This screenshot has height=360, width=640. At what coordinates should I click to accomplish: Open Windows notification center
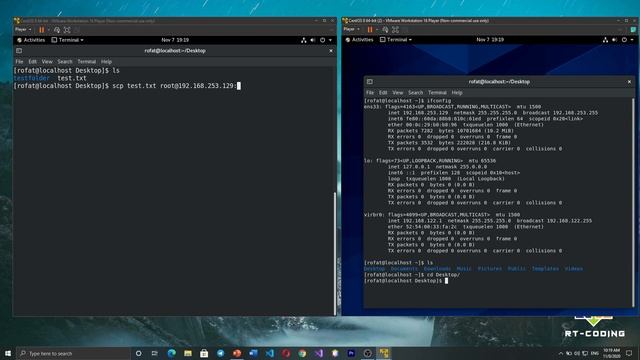(629, 353)
